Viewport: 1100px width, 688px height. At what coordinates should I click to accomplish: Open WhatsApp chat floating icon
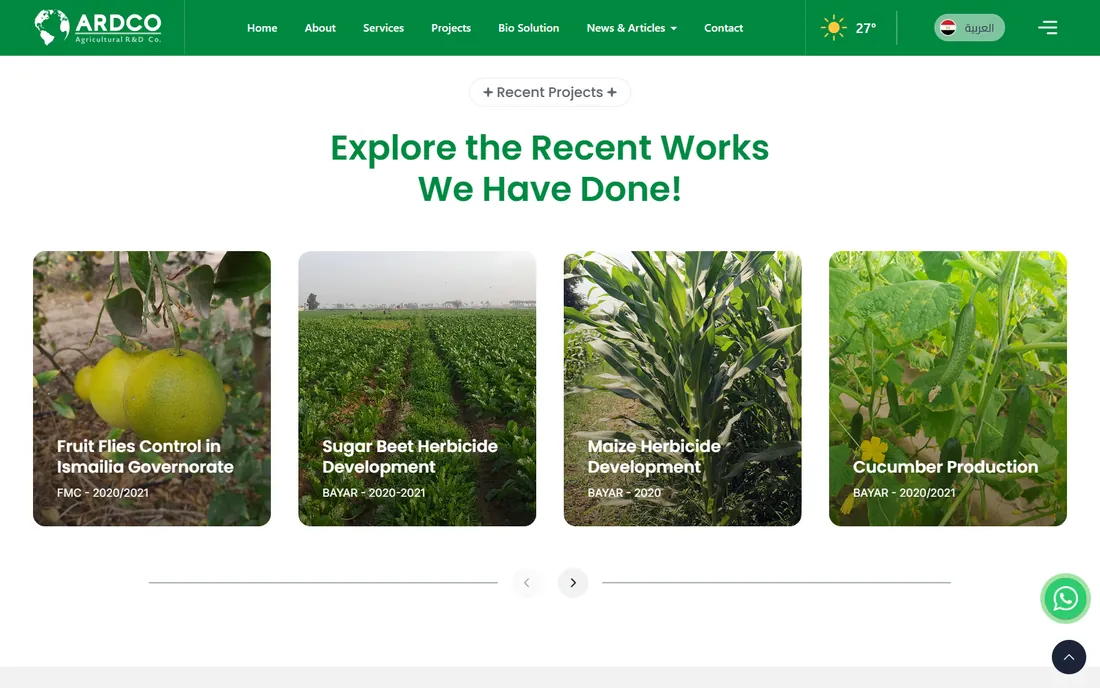click(x=1065, y=598)
